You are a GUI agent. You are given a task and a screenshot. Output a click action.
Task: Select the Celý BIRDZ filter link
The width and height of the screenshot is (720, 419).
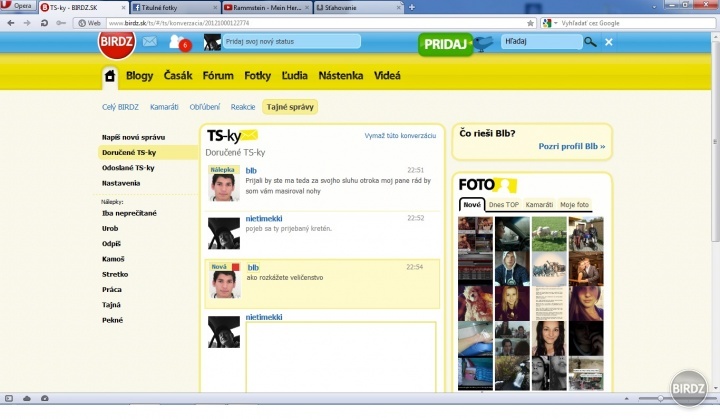coord(120,107)
